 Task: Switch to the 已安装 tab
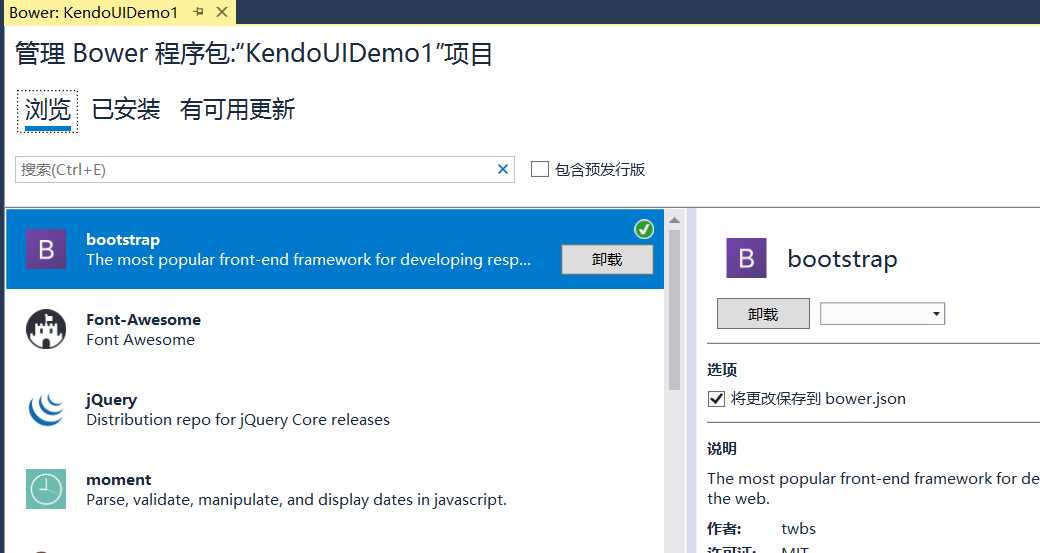pos(126,109)
